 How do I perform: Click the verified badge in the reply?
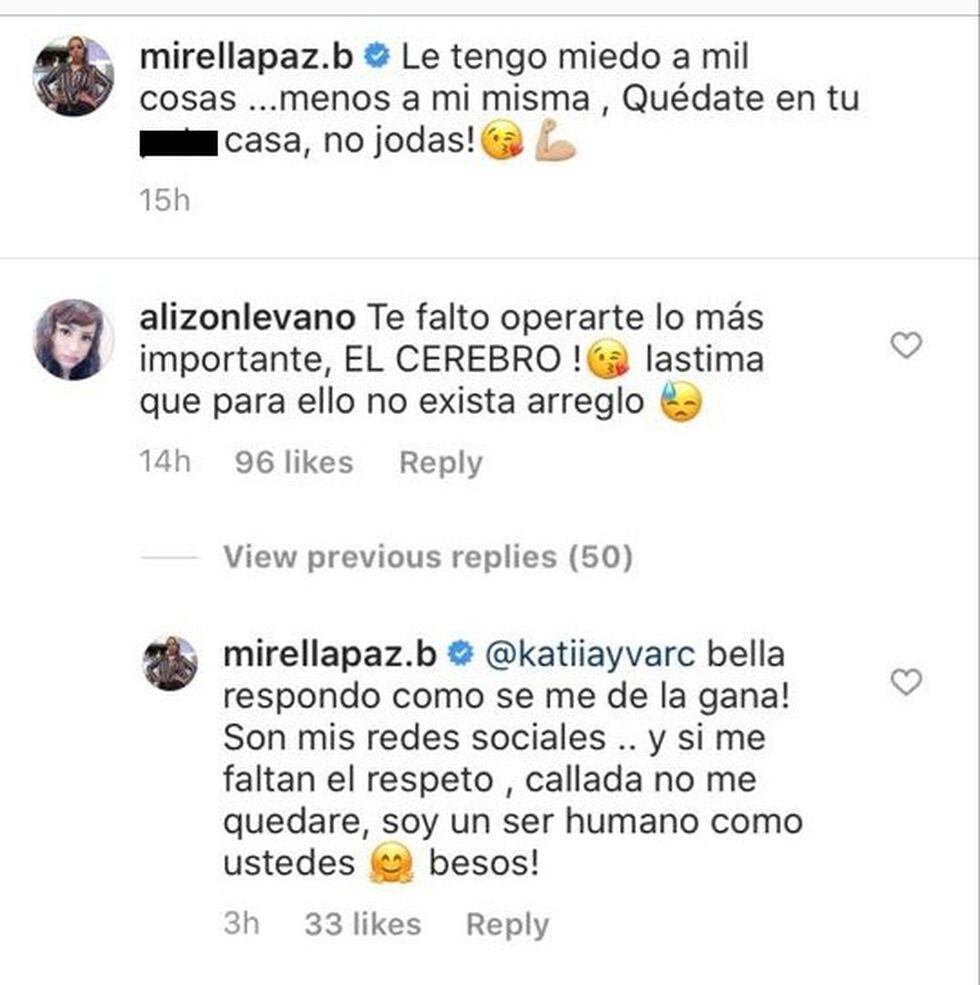(461, 655)
